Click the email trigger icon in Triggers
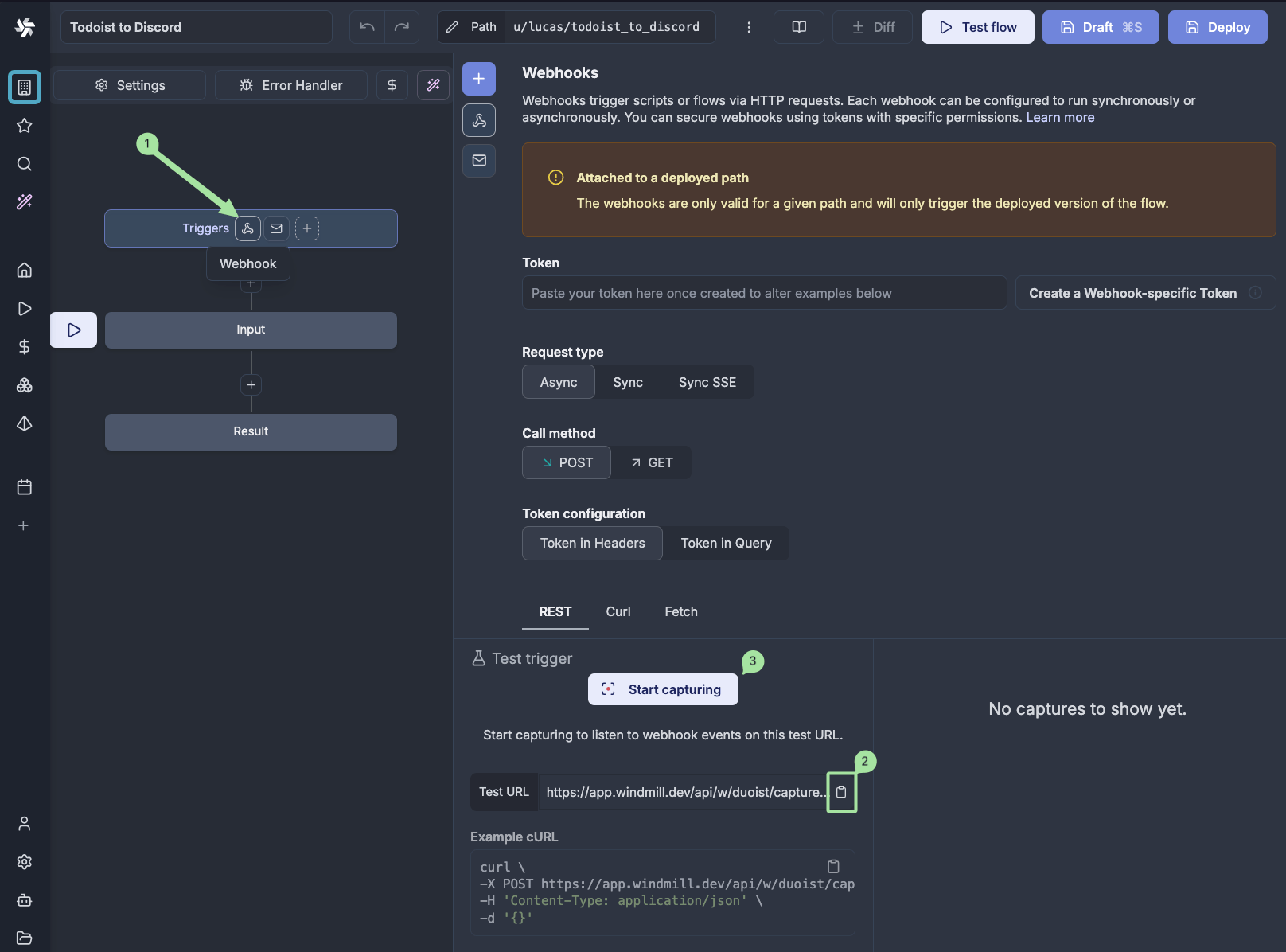Viewport: 1286px width, 952px height. pos(276,228)
